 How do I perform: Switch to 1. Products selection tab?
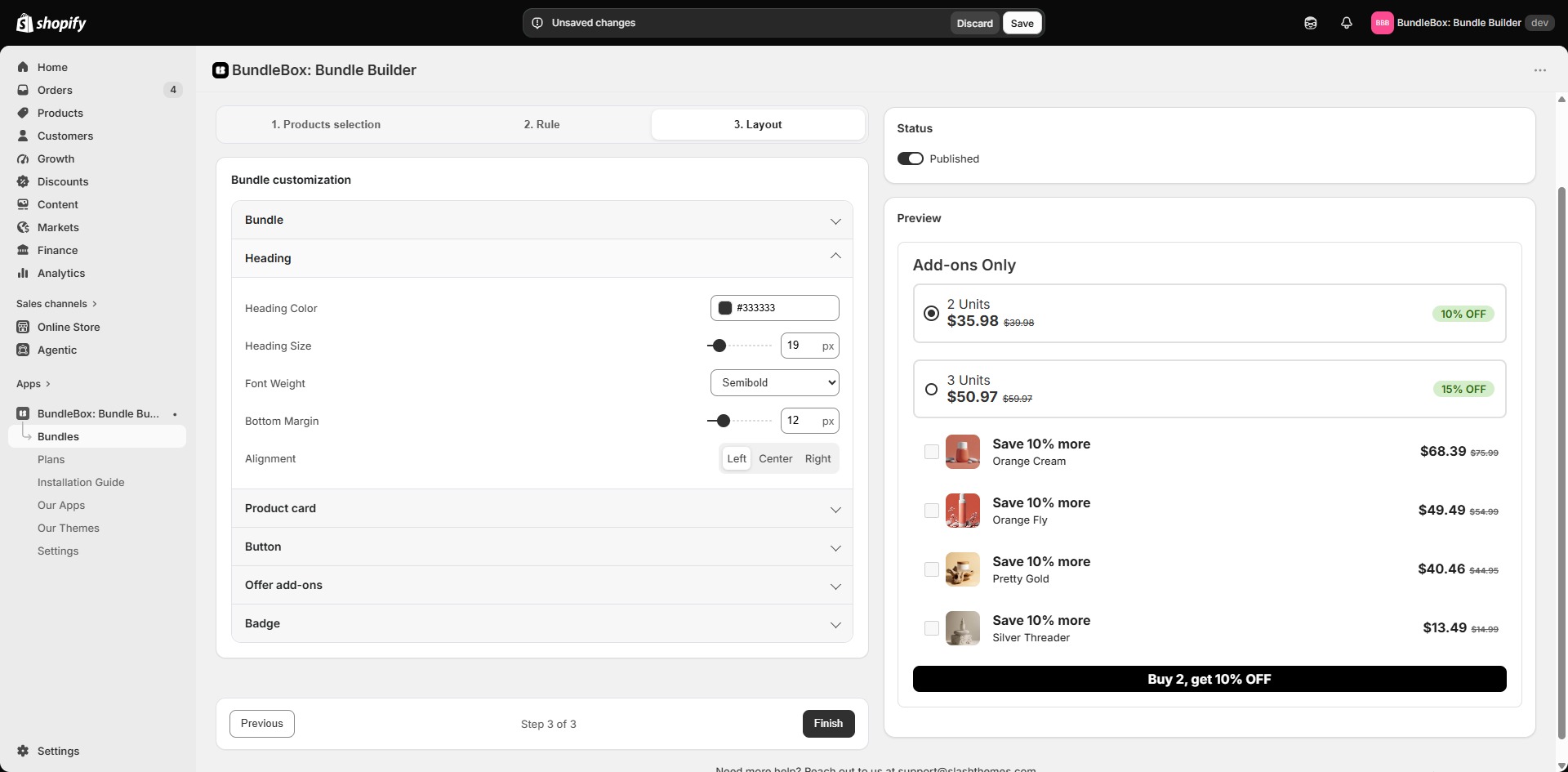[326, 124]
